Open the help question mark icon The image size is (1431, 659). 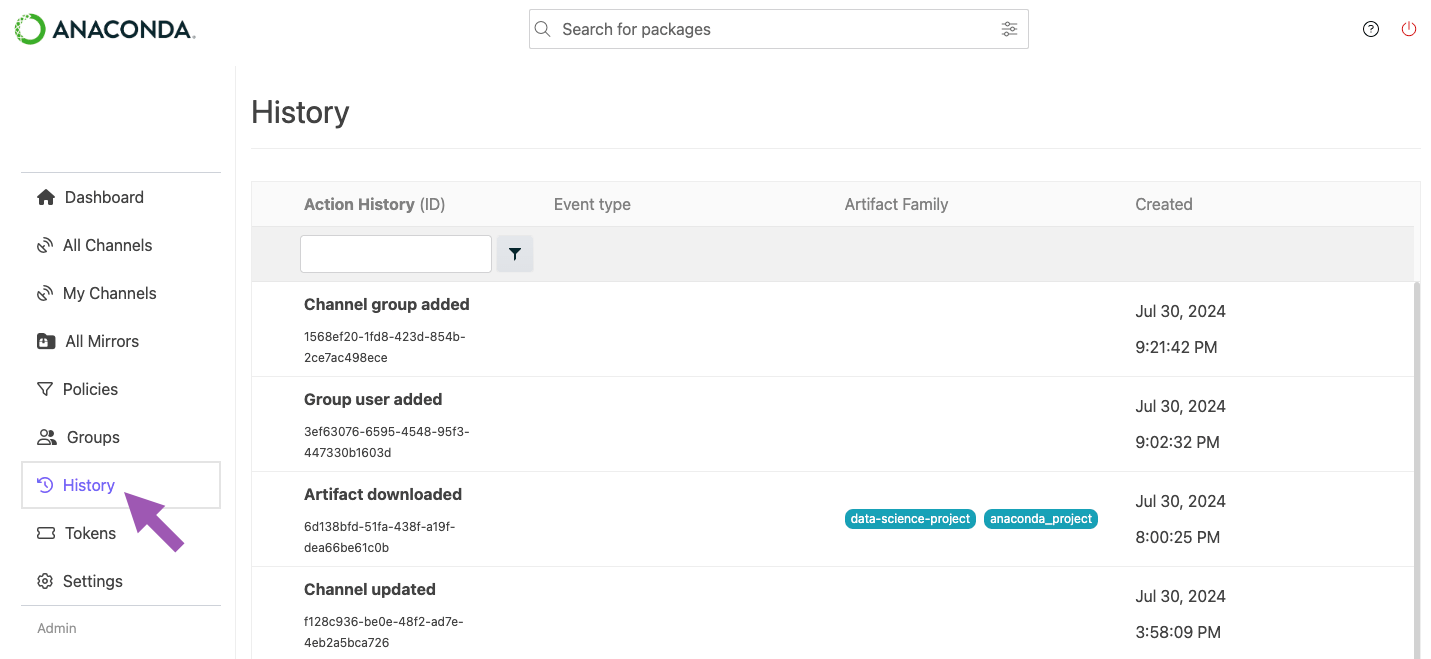click(x=1371, y=29)
